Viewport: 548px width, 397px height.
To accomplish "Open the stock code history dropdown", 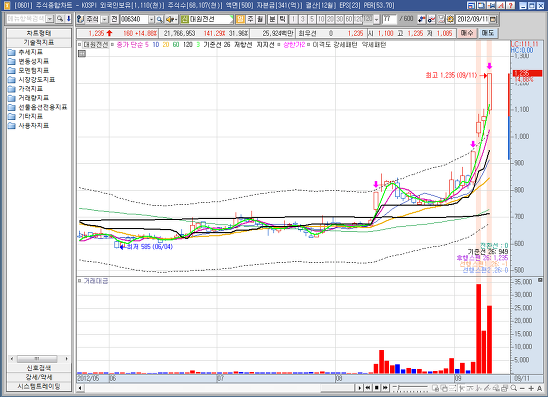I will [152, 19].
